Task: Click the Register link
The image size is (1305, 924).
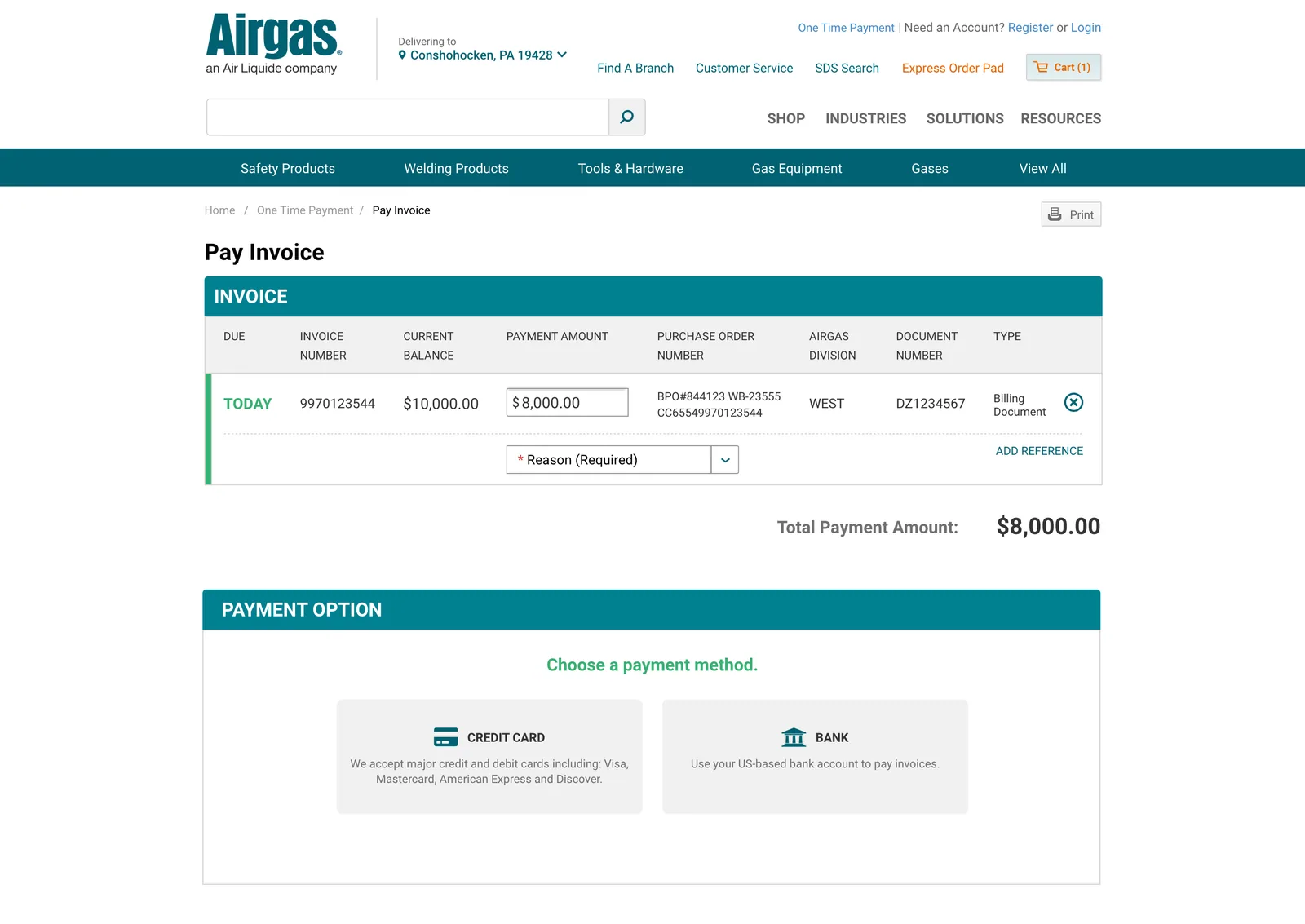Action: point(1030,28)
